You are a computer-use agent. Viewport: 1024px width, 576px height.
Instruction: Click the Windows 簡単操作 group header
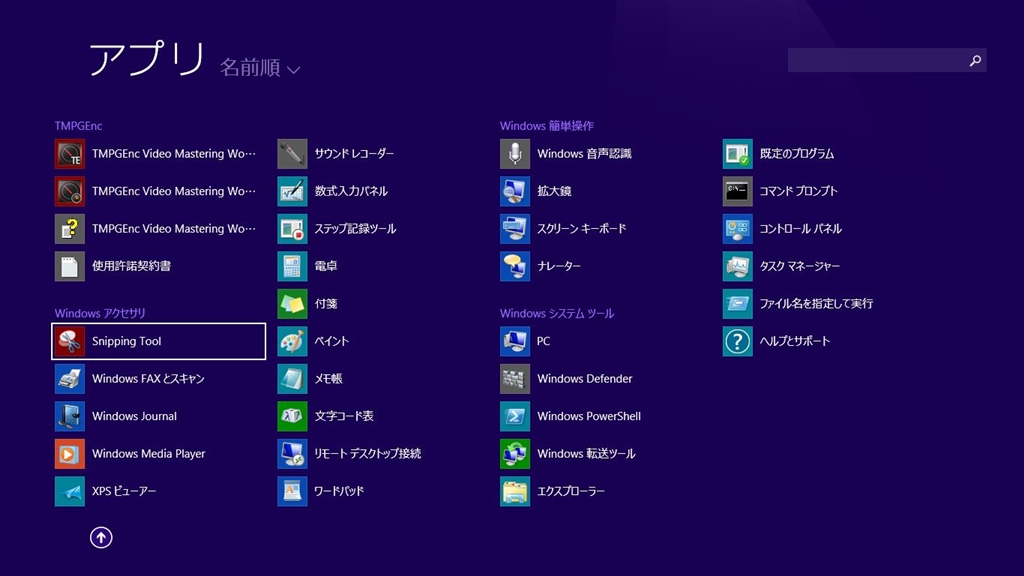(547, 125)
